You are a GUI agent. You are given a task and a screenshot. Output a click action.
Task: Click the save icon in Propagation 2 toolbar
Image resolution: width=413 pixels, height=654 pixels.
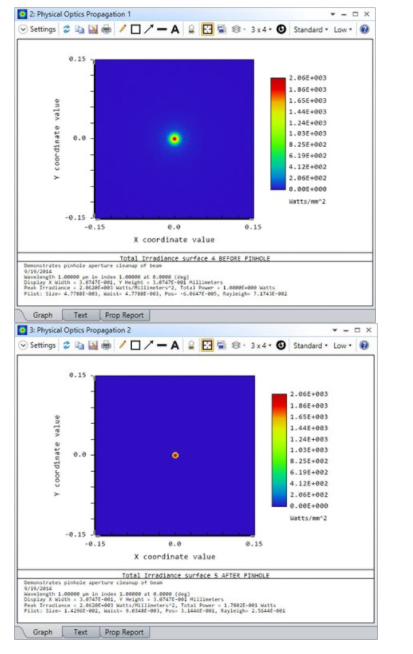[93, 345]
